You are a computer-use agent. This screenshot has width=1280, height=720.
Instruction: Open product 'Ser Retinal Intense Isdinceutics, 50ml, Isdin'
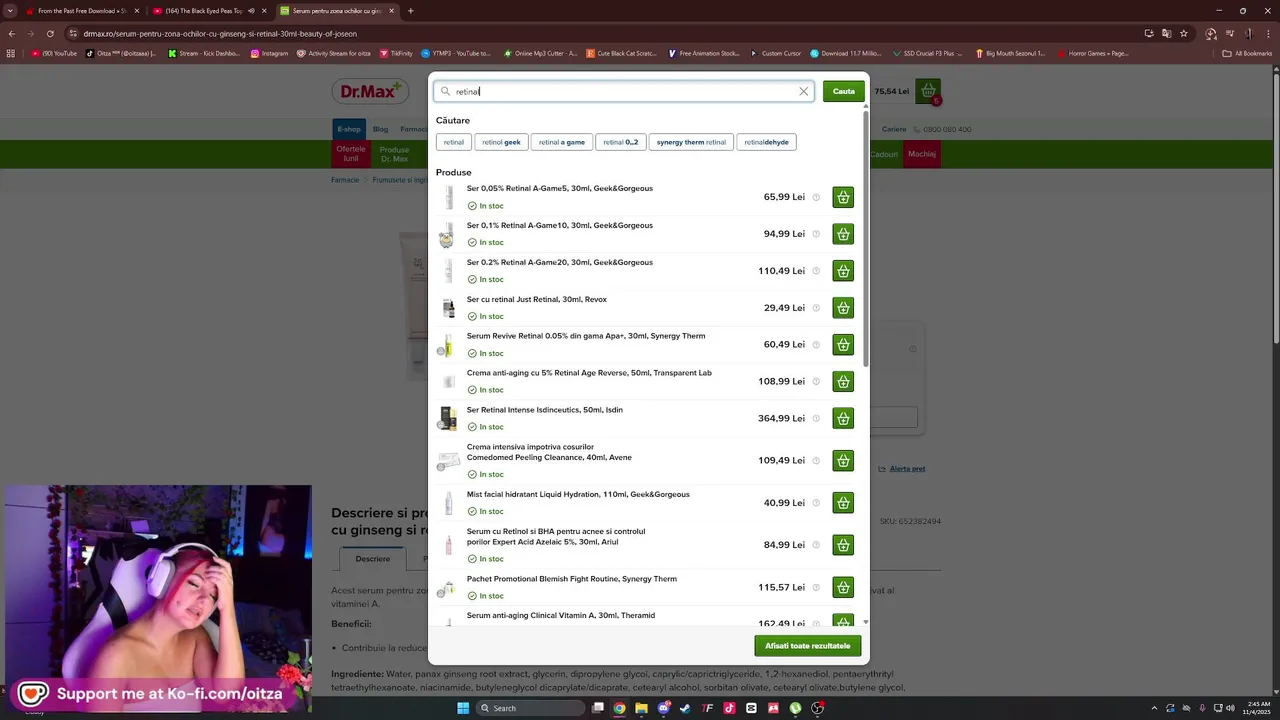(545, 410)
